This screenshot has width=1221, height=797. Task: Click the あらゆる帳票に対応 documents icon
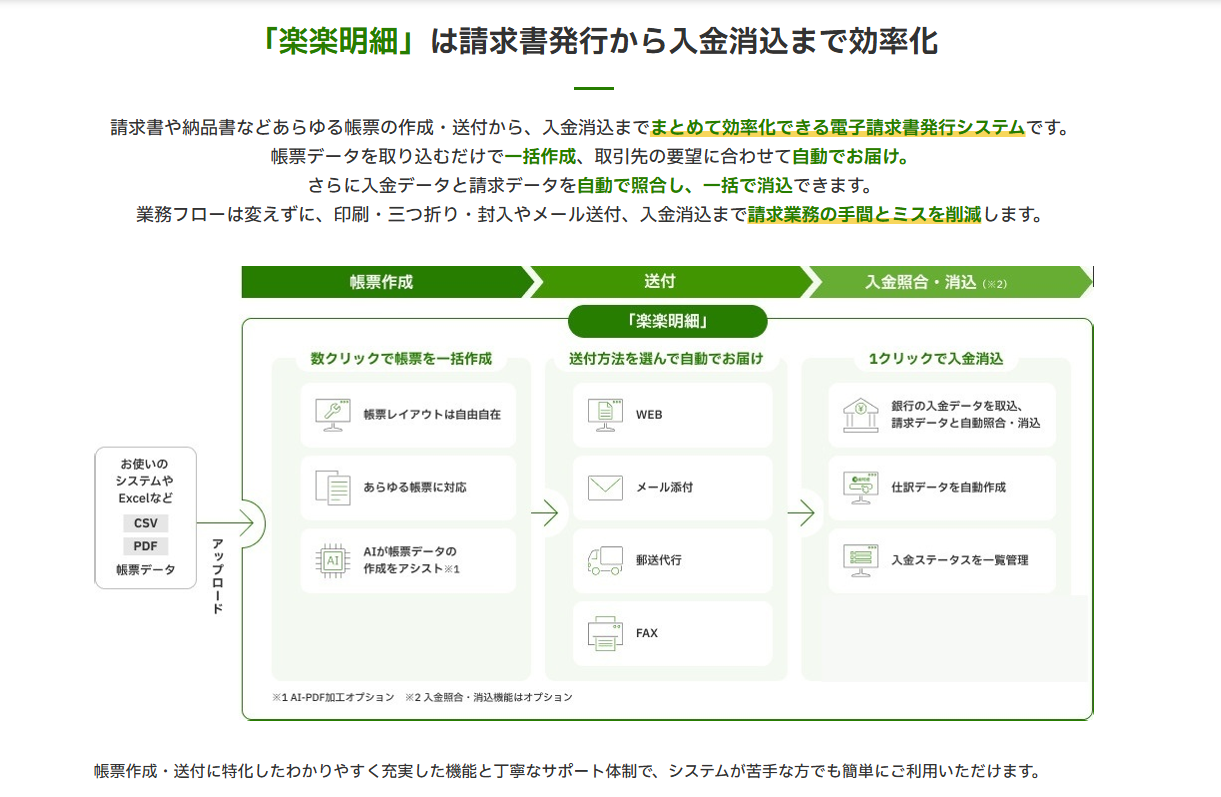(332, 487)
